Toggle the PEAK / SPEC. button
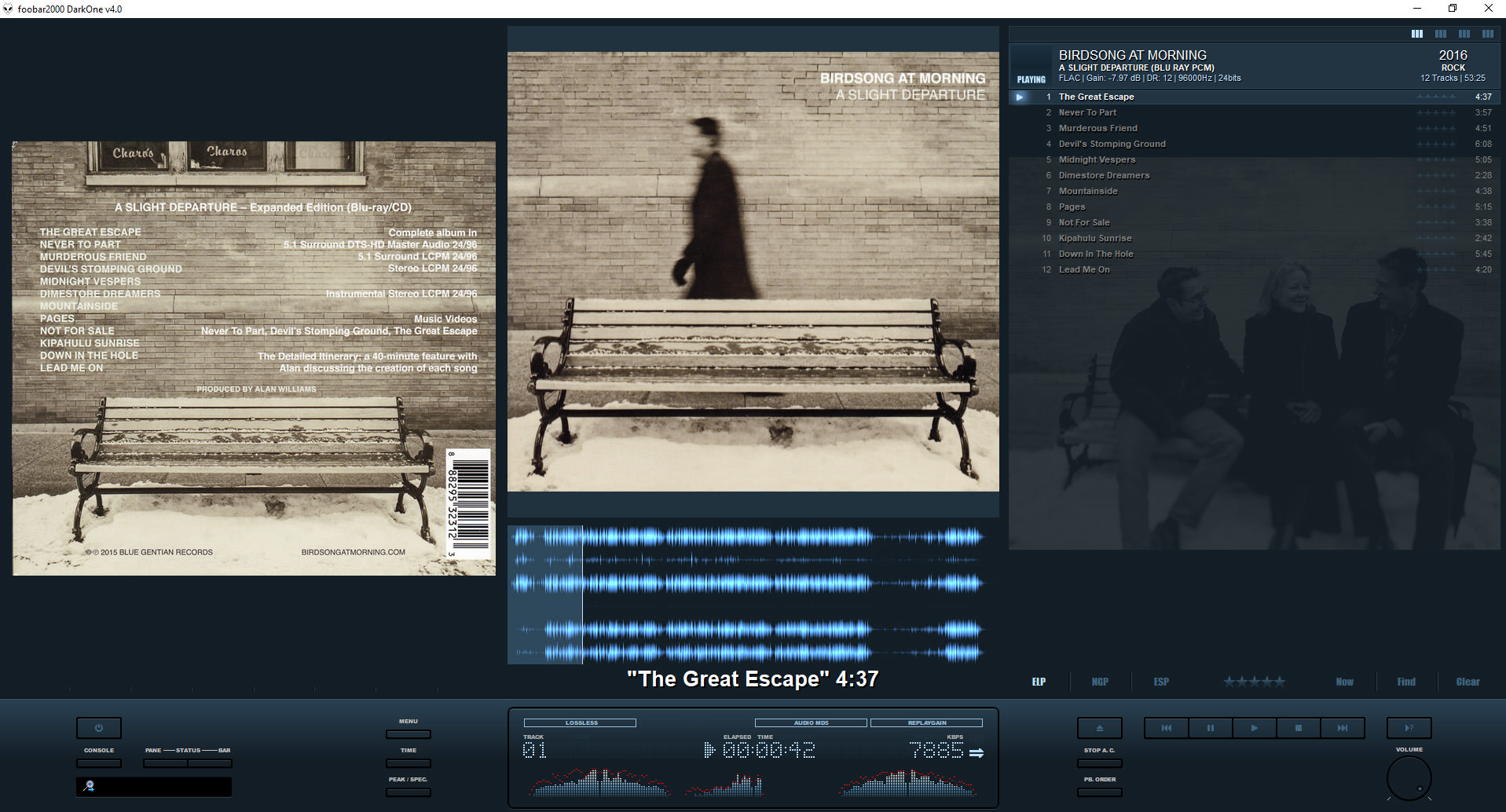 click(x=409, y=792)
